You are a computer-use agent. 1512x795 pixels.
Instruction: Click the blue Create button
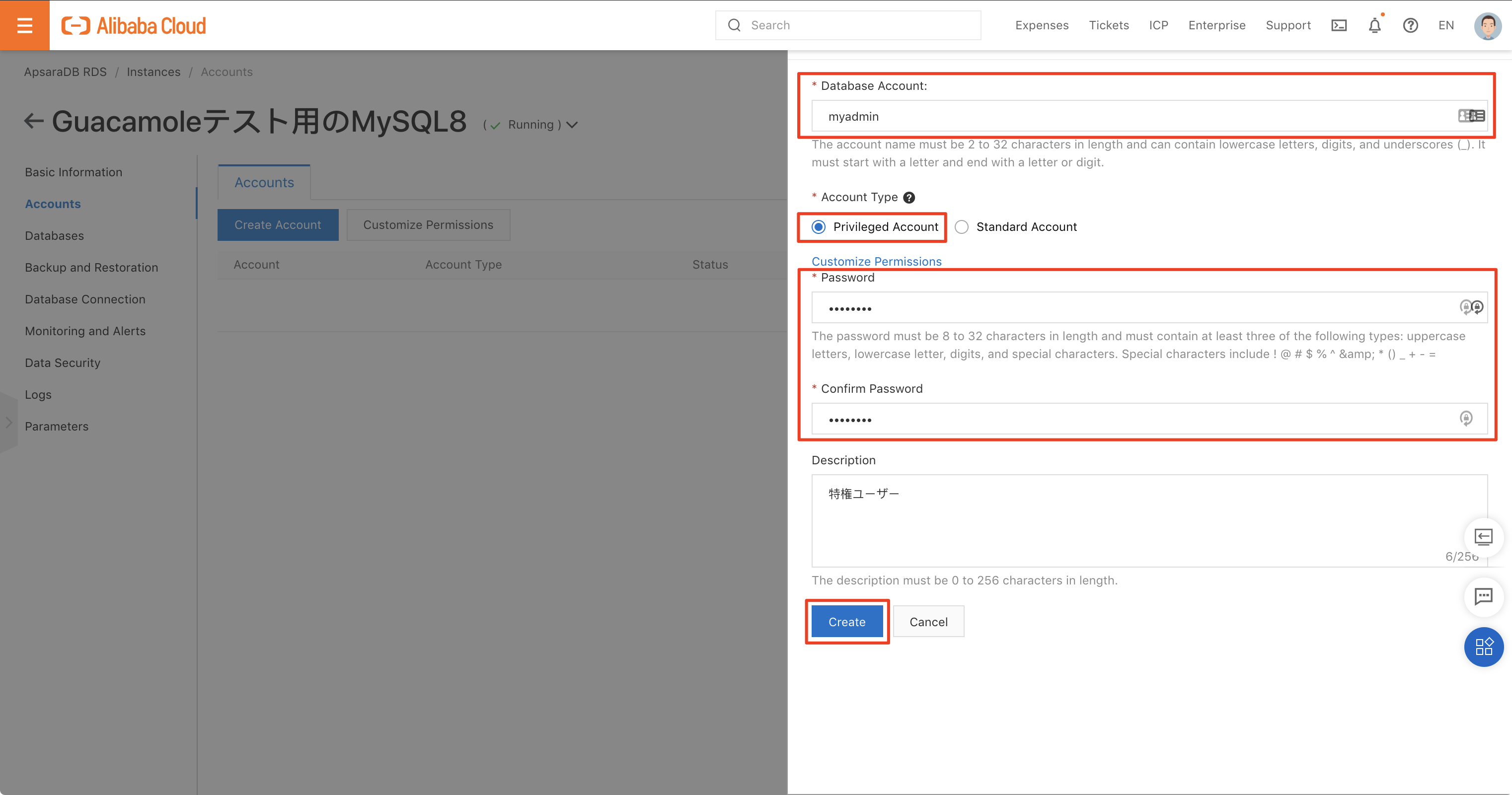tap(847, 621)
